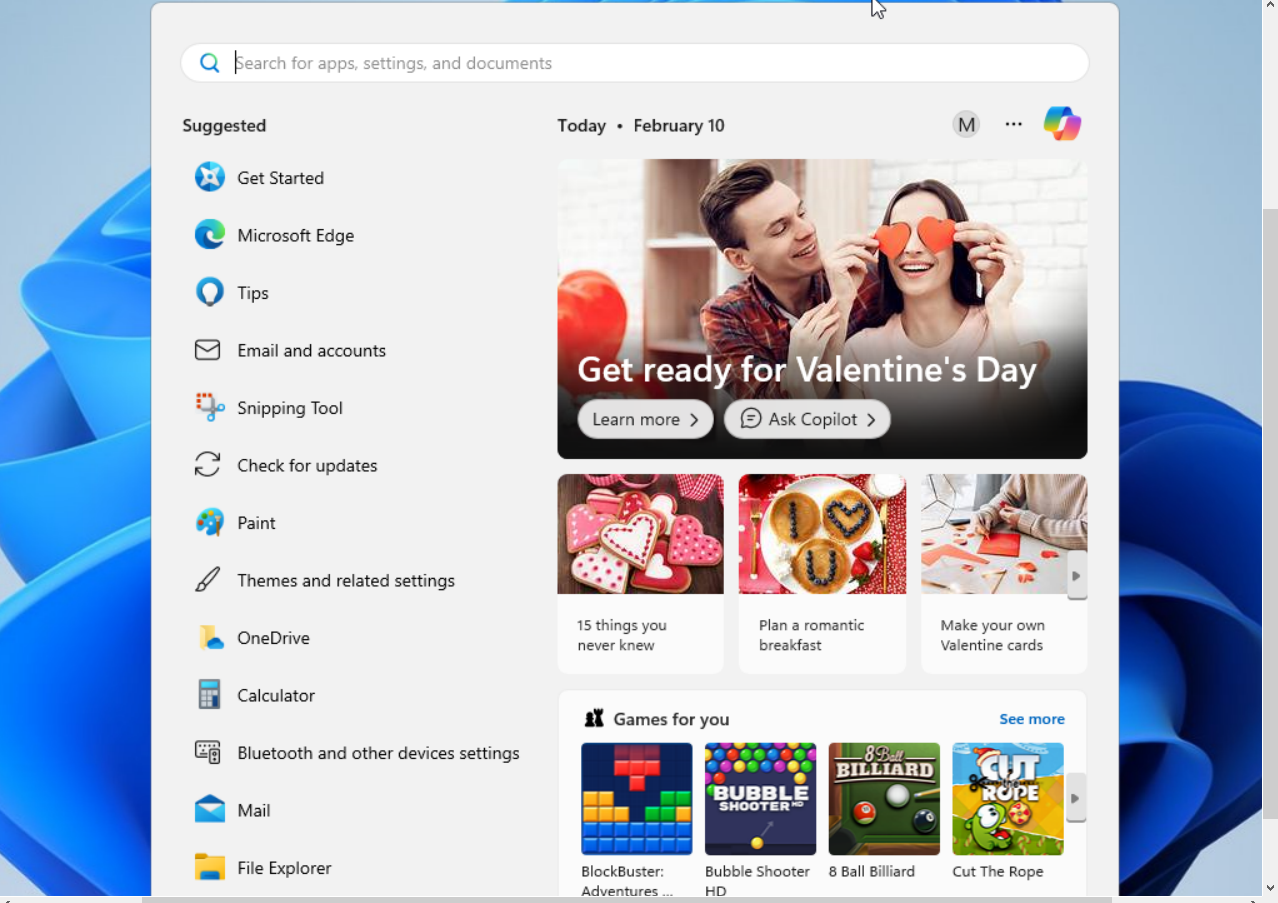The image size is (1278, 903).
Task: Click the Suggested heading
Action: click(224, 125)
